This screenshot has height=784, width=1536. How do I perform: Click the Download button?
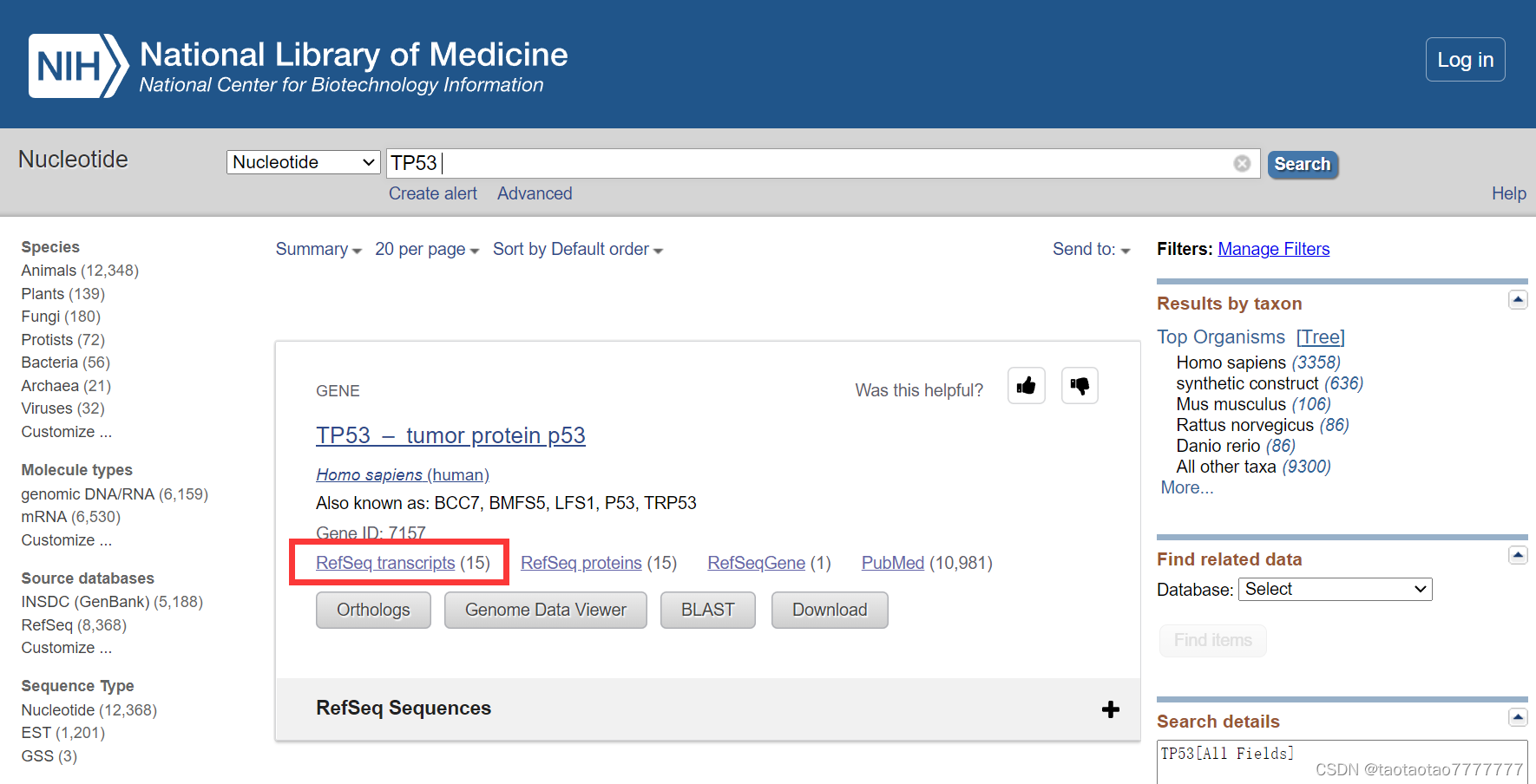point(830,610)
